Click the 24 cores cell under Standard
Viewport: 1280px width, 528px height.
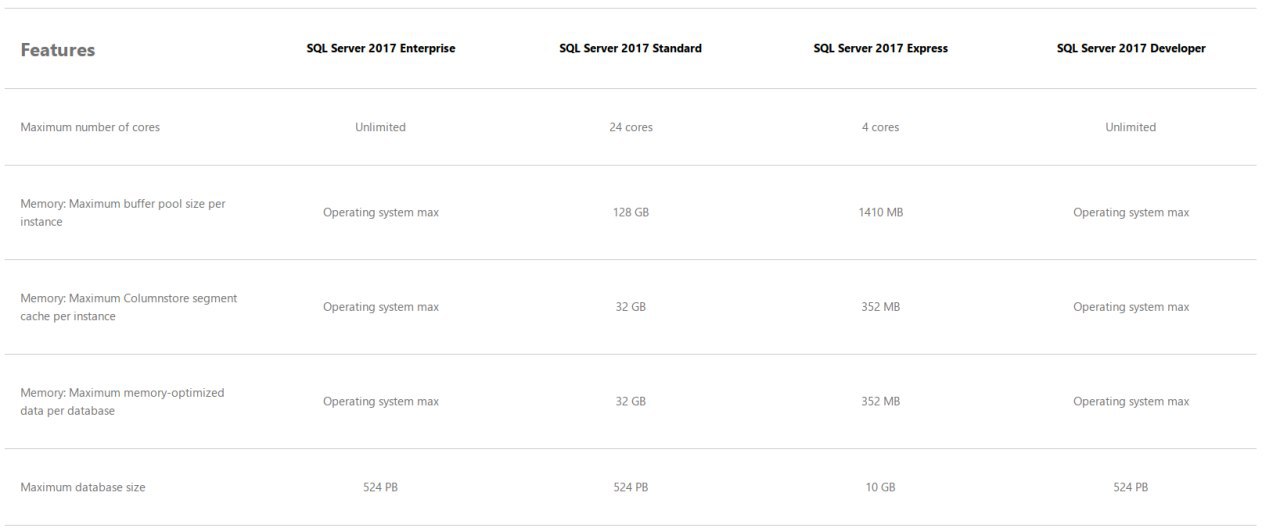pyautogui.click(x=631, y=127)
